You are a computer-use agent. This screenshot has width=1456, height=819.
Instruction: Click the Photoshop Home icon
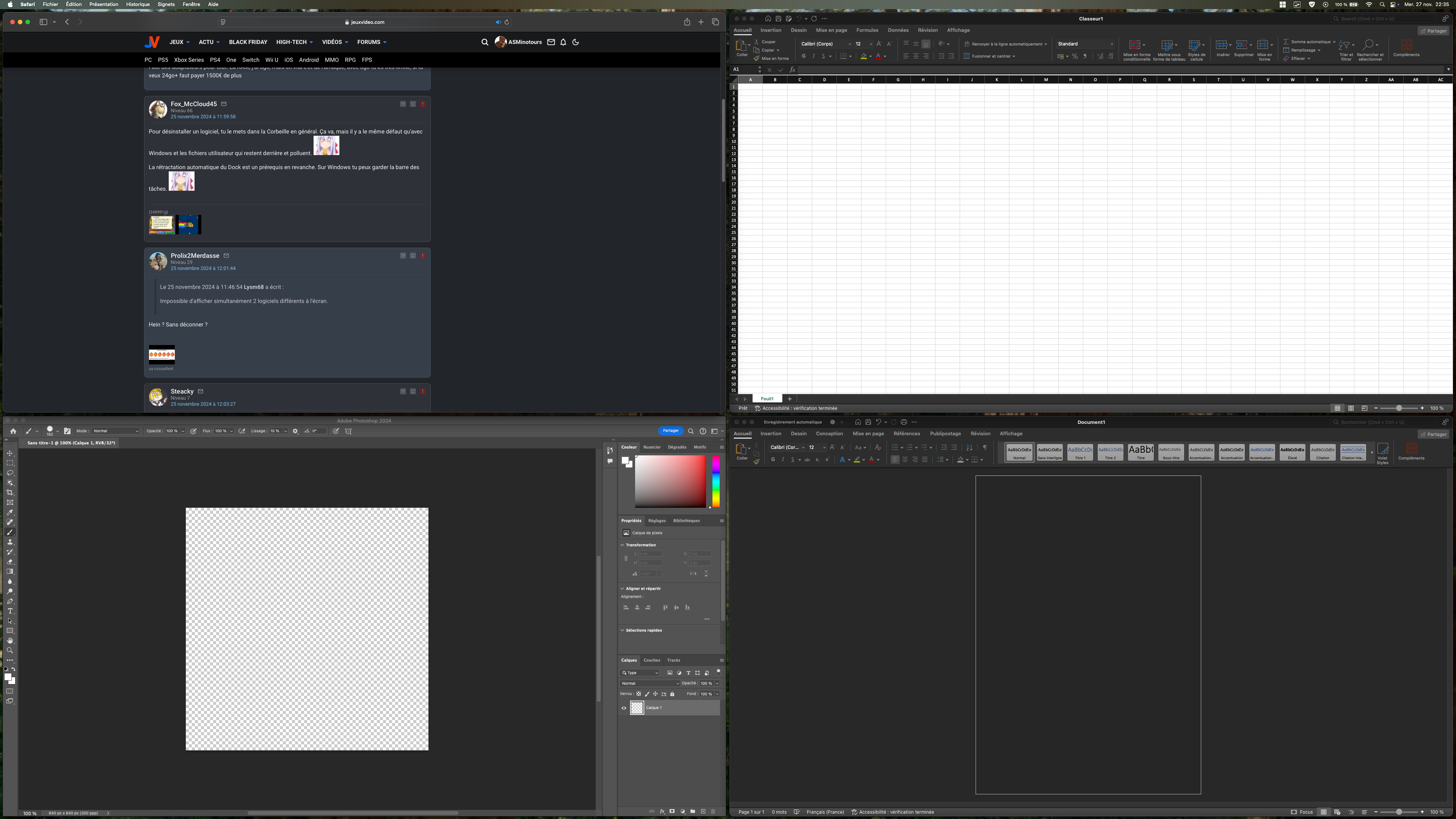tap(13, 431)
